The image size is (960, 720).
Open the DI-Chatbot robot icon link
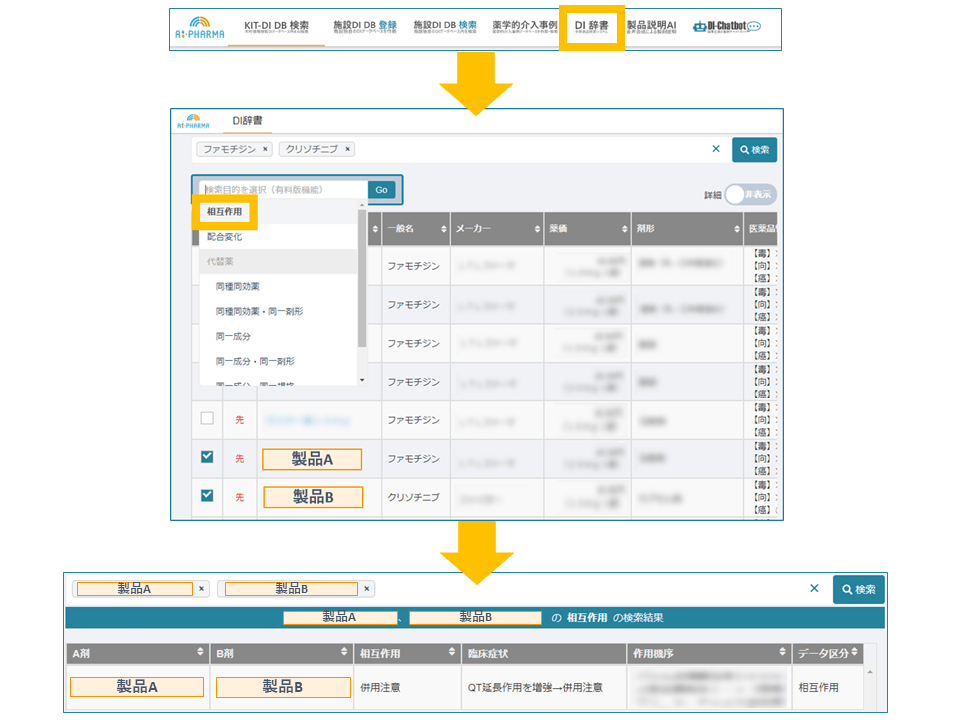click(727, 27)
